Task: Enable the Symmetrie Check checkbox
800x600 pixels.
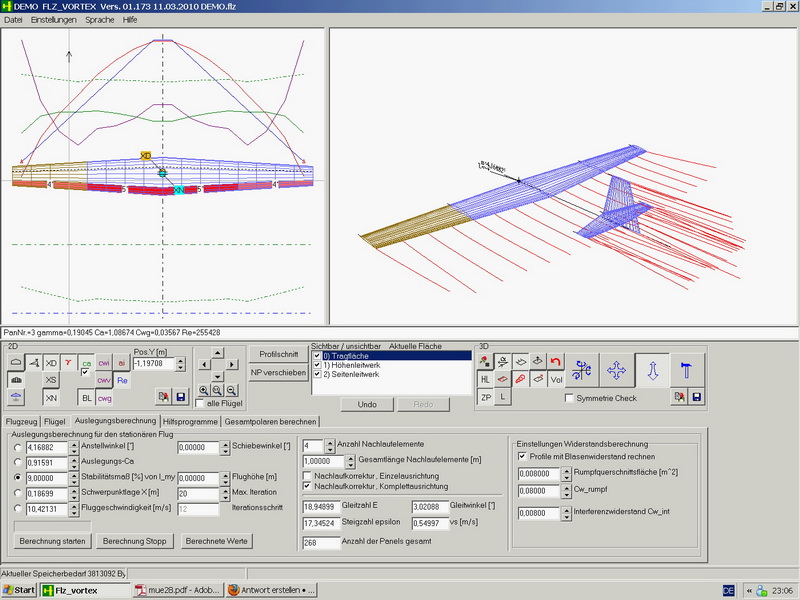Action: pyautogui.click(x=568, y=398)
